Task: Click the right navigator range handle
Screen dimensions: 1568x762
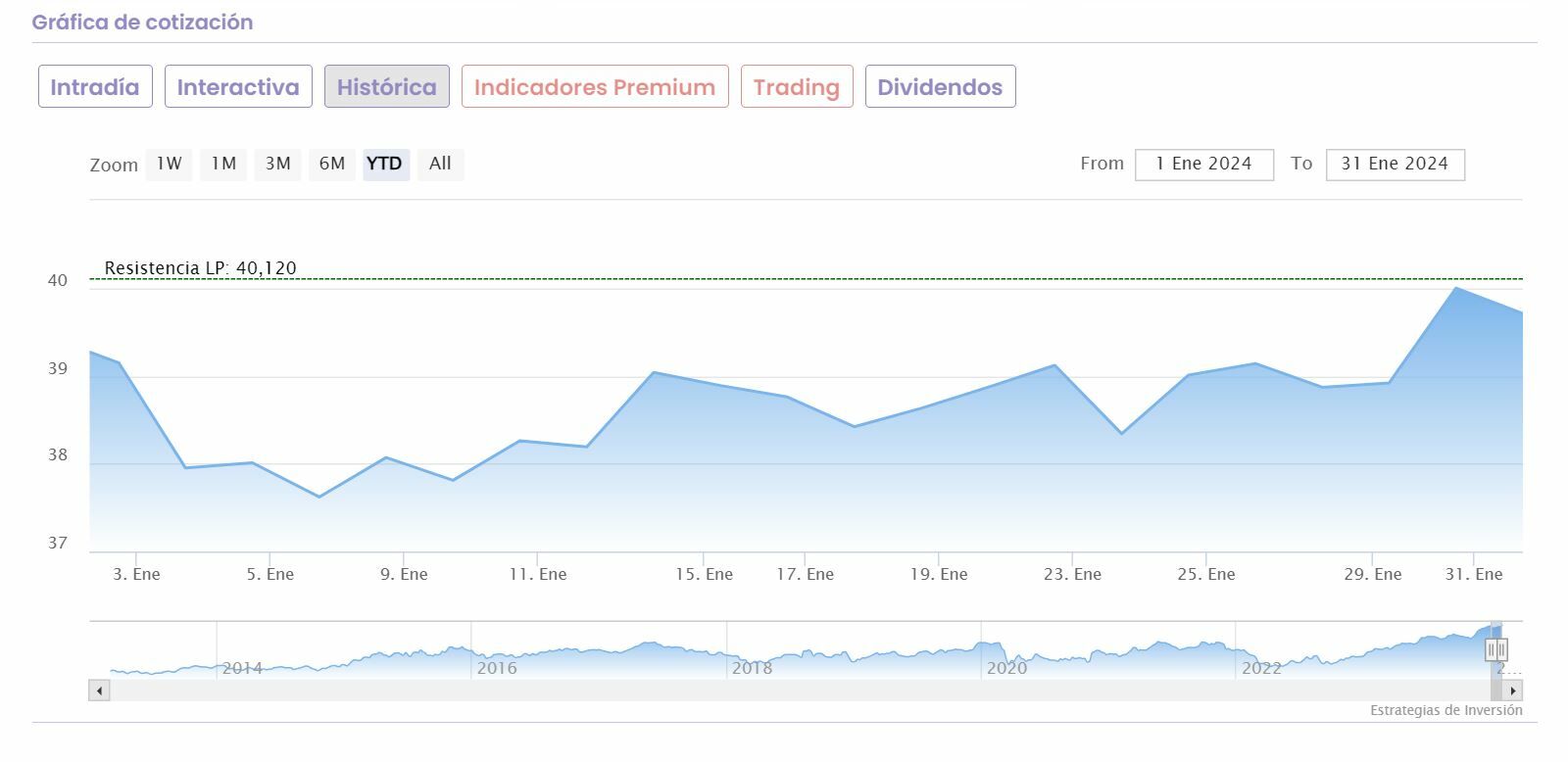Action: pos(1501,648)
